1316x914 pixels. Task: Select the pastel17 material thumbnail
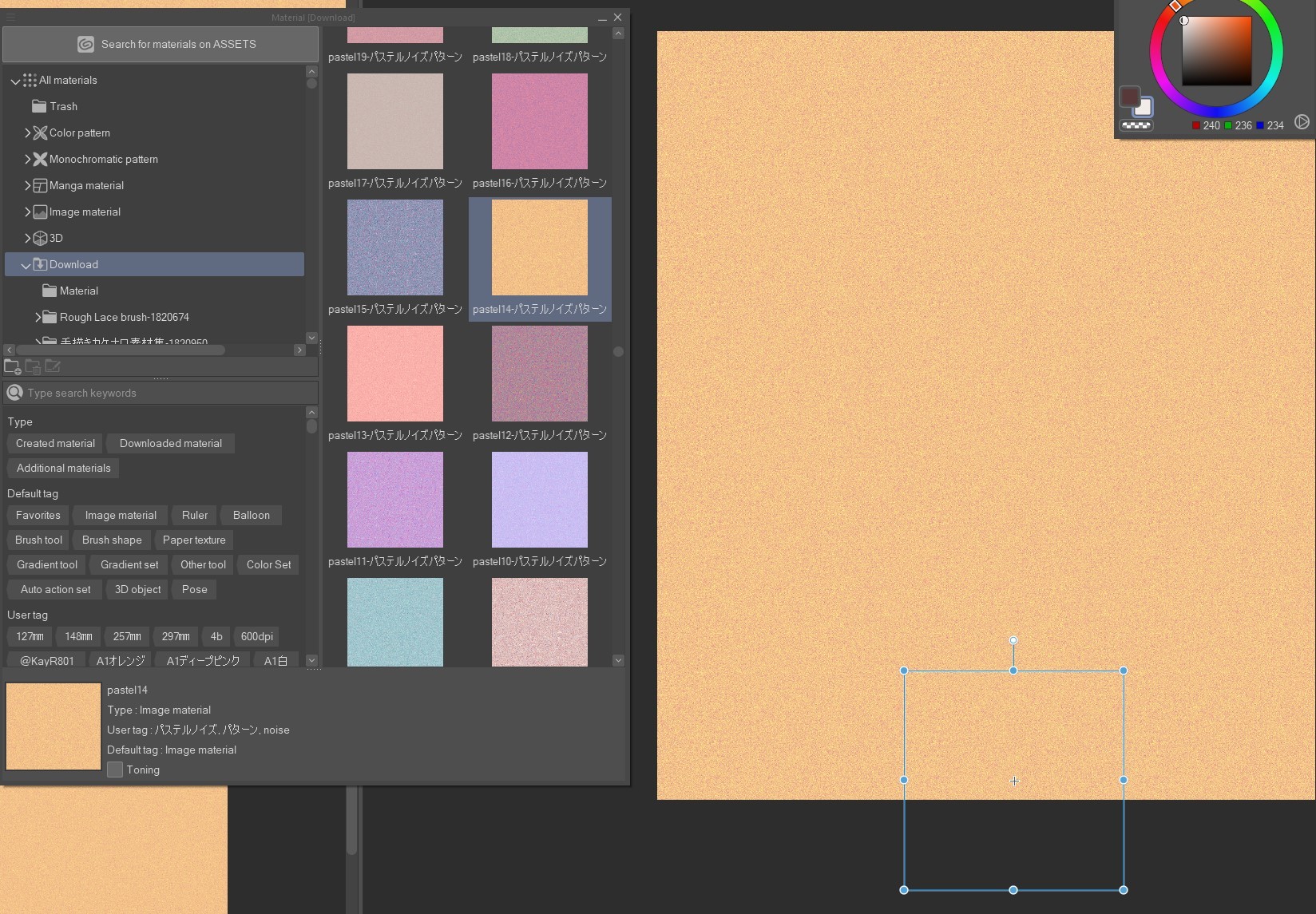395,121
